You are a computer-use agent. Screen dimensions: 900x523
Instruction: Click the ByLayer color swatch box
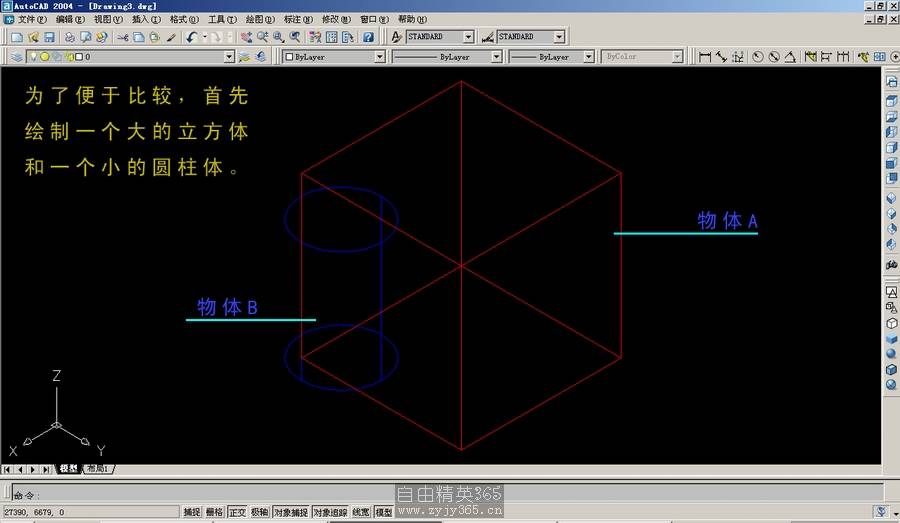coord(289,57)
